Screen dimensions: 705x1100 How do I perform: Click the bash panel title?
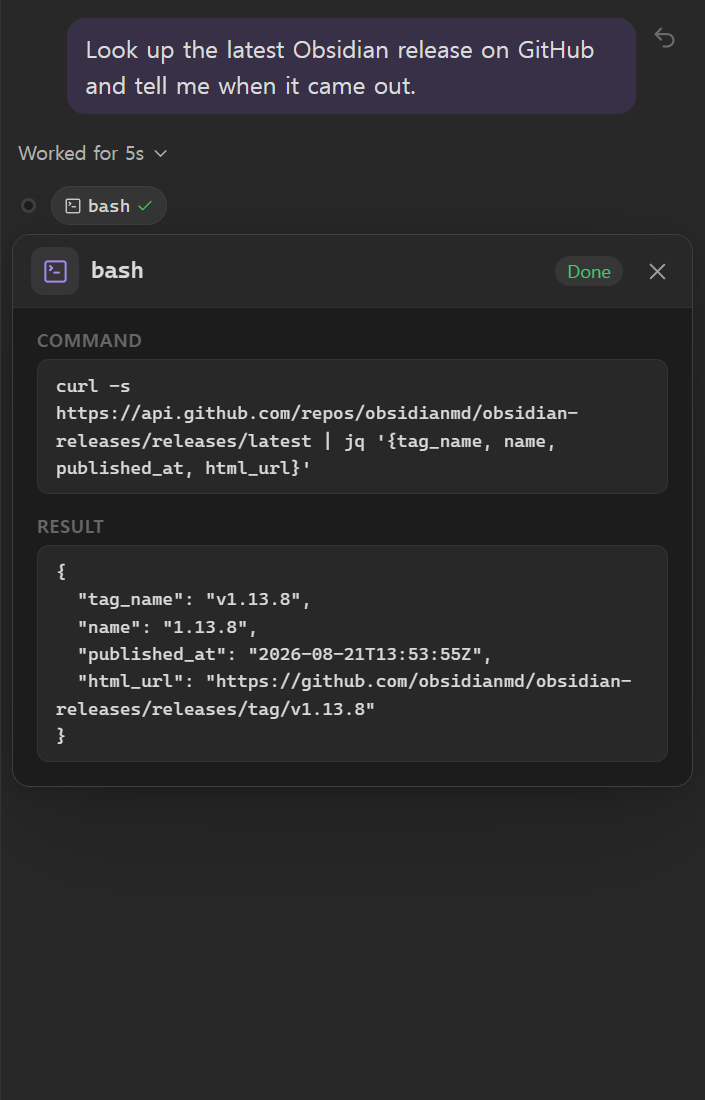pyautogui.click(x=117, y=271)
